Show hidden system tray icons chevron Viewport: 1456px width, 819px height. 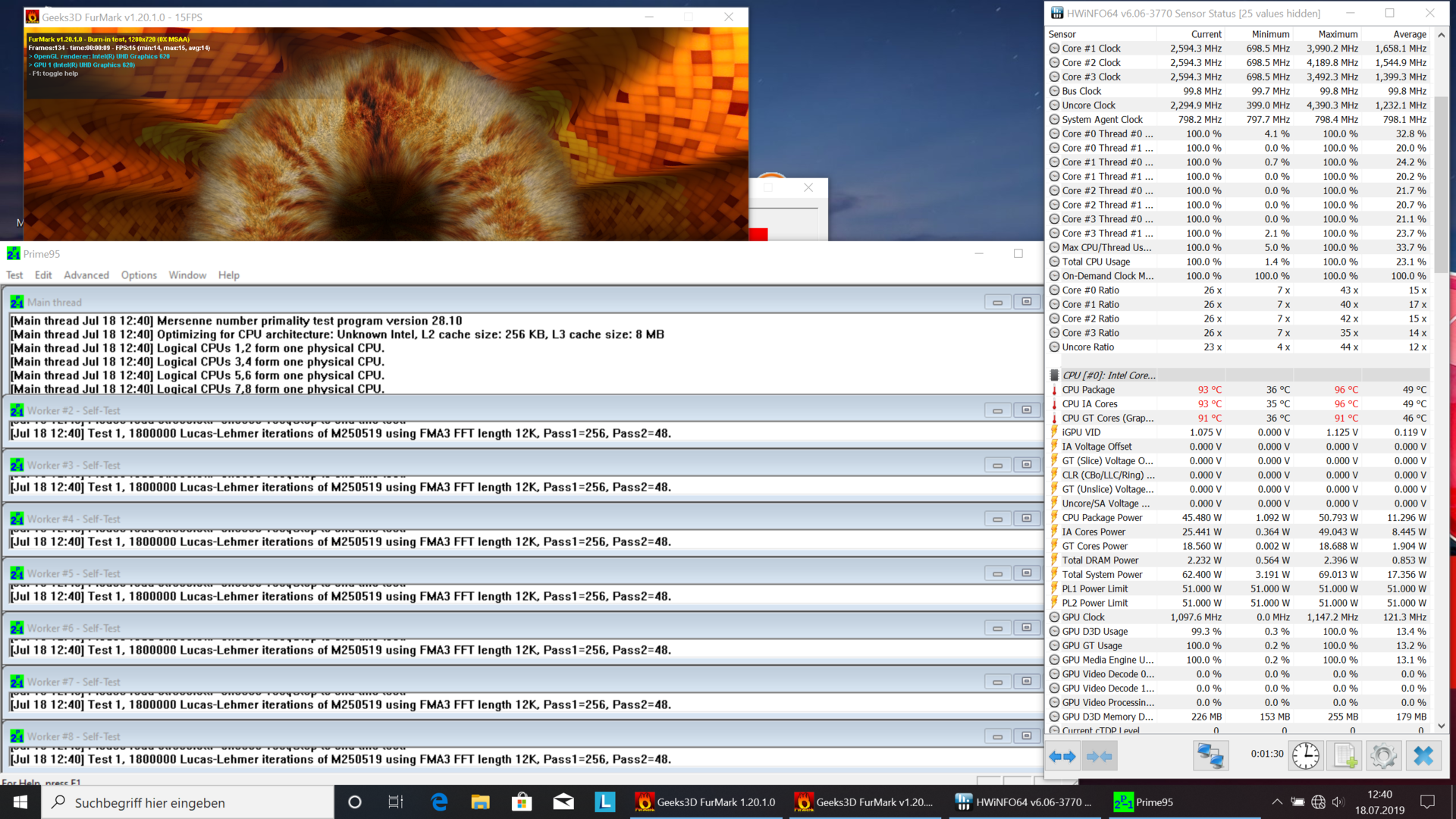[x=1277, y=802]
